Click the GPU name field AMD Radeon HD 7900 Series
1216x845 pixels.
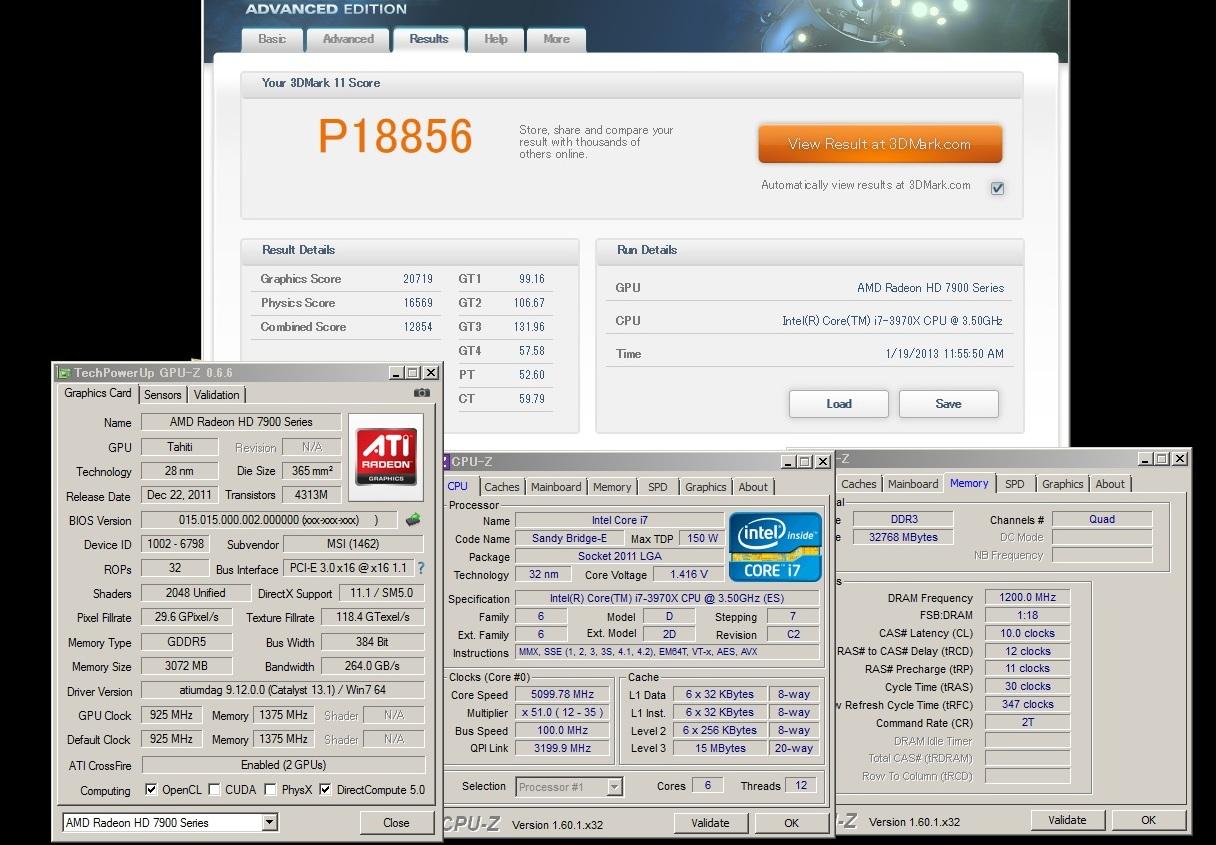coord(241,422)
